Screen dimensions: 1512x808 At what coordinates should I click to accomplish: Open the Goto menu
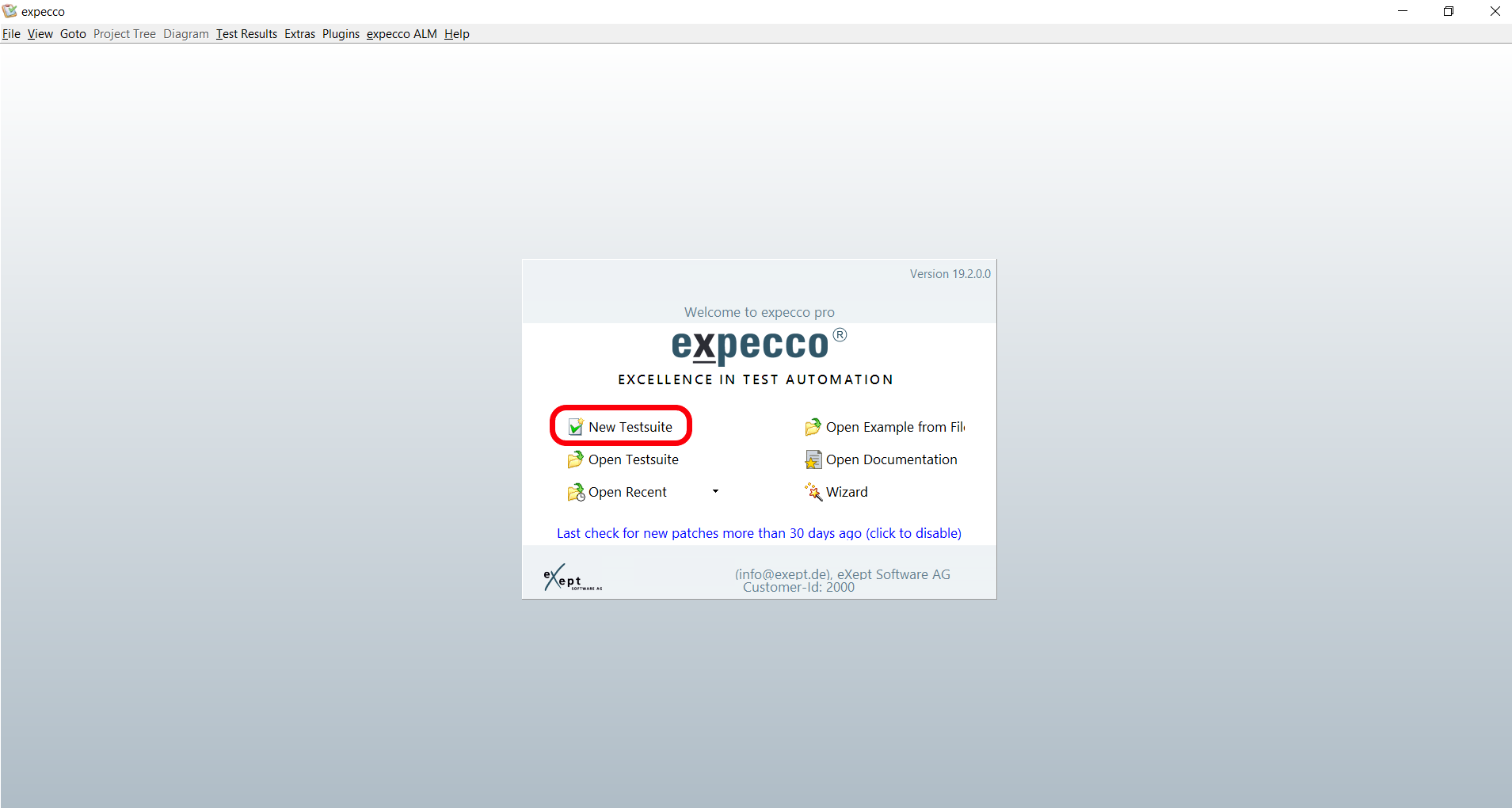(x=73, y=34)
